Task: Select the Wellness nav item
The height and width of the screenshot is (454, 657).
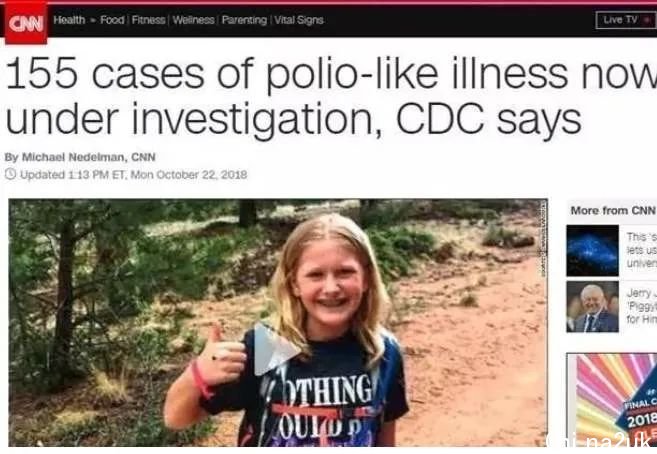Action: click(x=193, y=20)
